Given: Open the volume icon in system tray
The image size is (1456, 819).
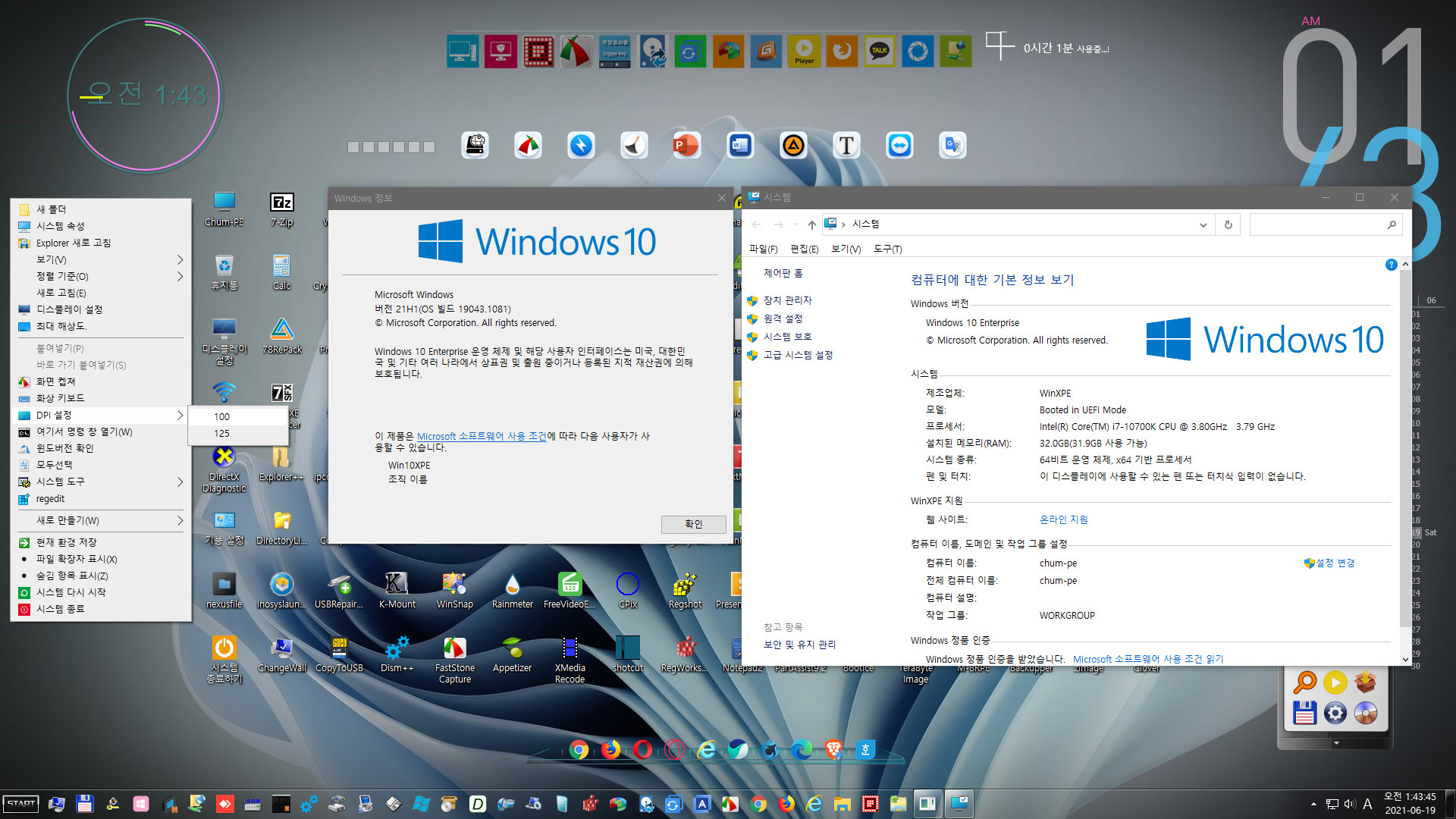Looking at the screenshot, I should [1350, 804].
